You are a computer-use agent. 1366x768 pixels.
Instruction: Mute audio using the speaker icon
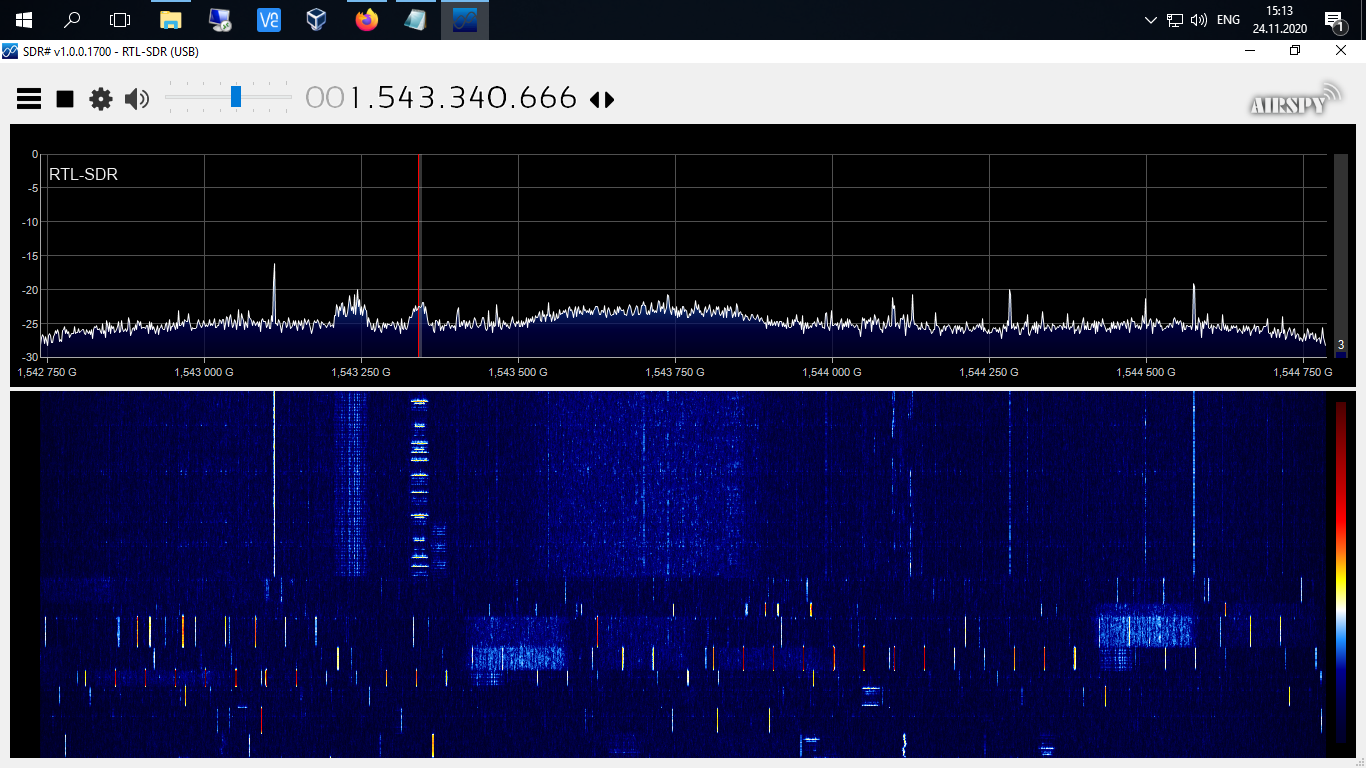point(137,98)
